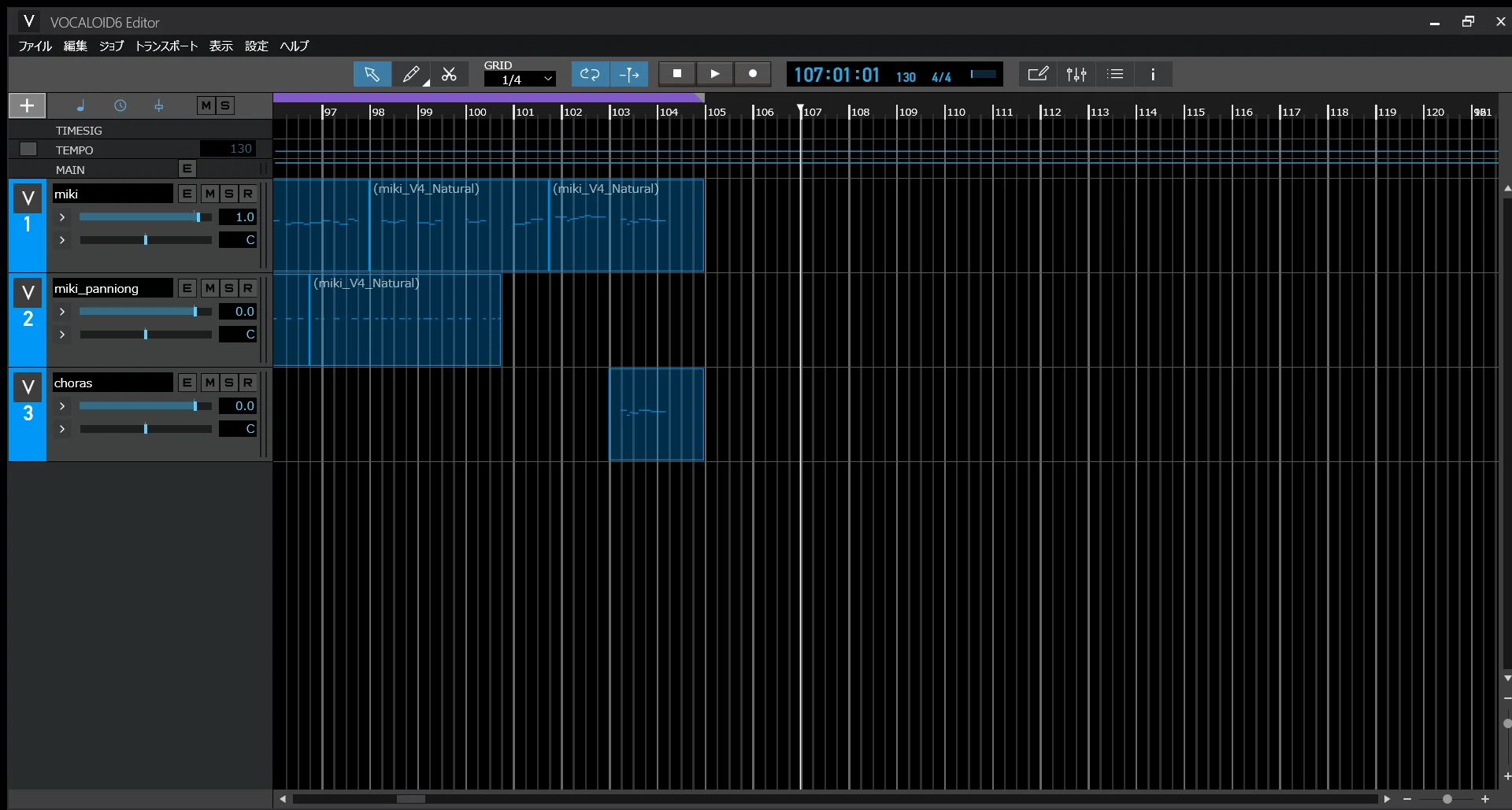Viewport: 1512px width, 810px height.
Task: Select the scissors split tool
Action: tap(450, 74)
